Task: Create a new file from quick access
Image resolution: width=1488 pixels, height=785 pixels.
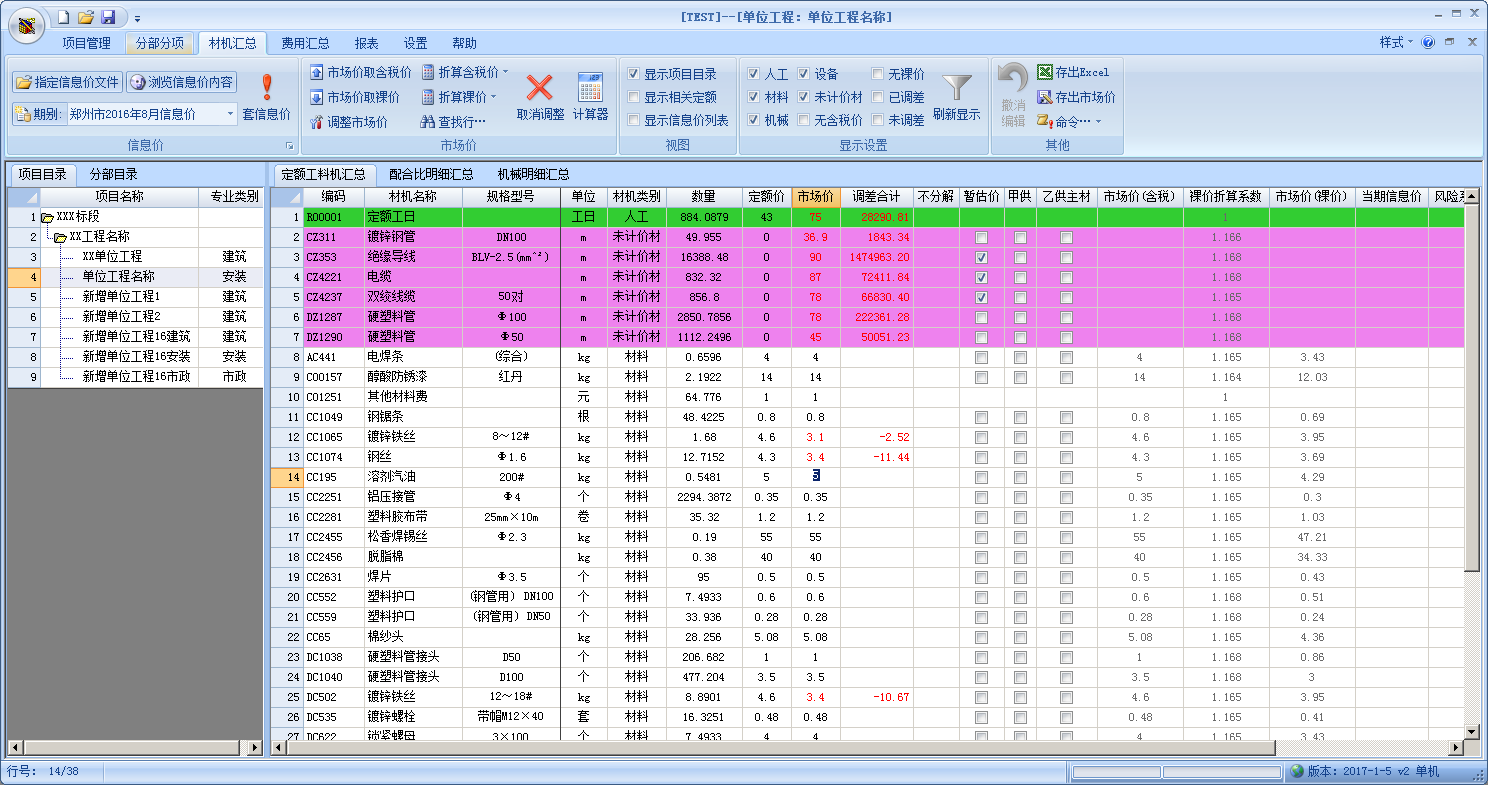Action: 64,17
